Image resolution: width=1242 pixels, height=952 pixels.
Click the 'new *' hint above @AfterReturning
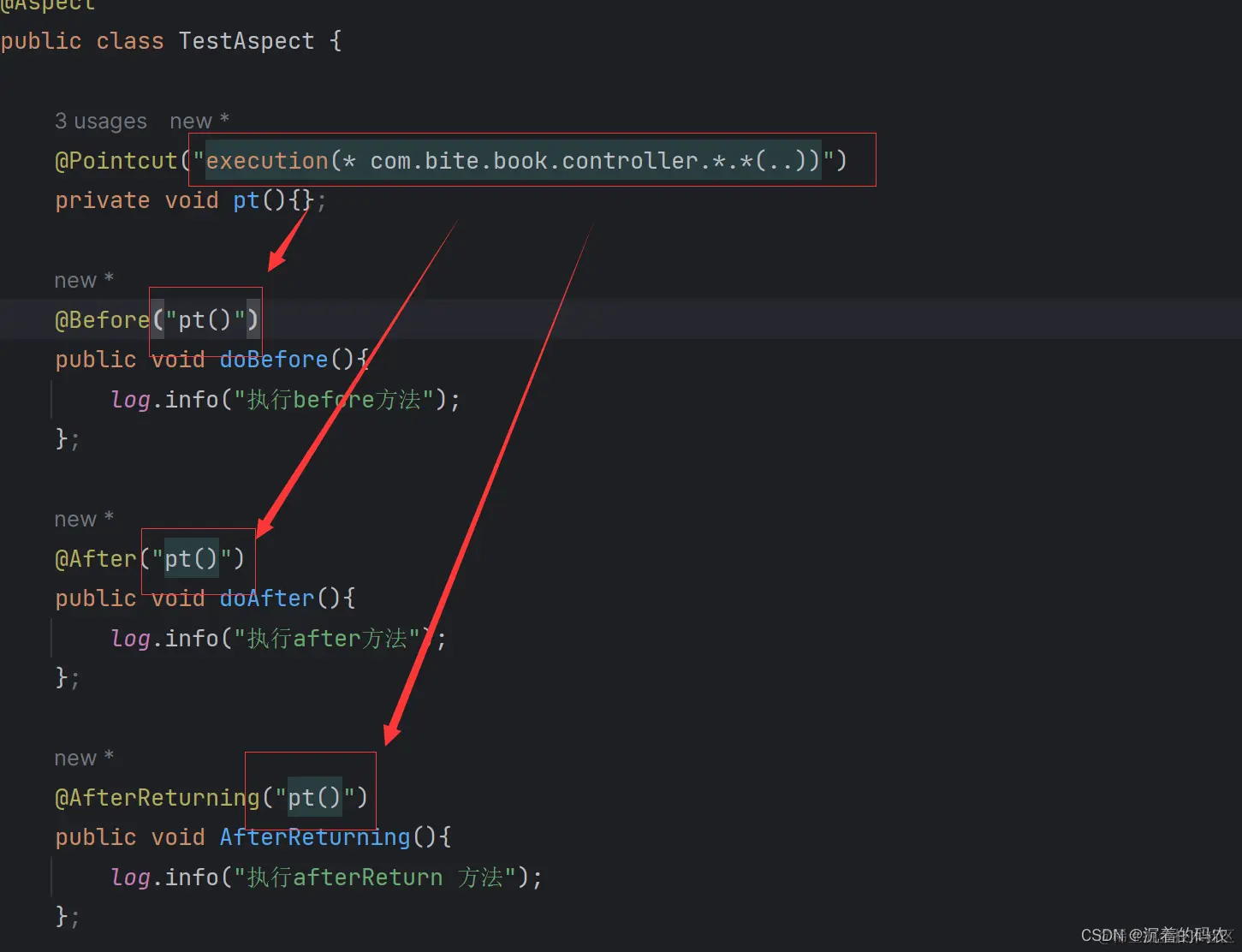click(84, 759)
